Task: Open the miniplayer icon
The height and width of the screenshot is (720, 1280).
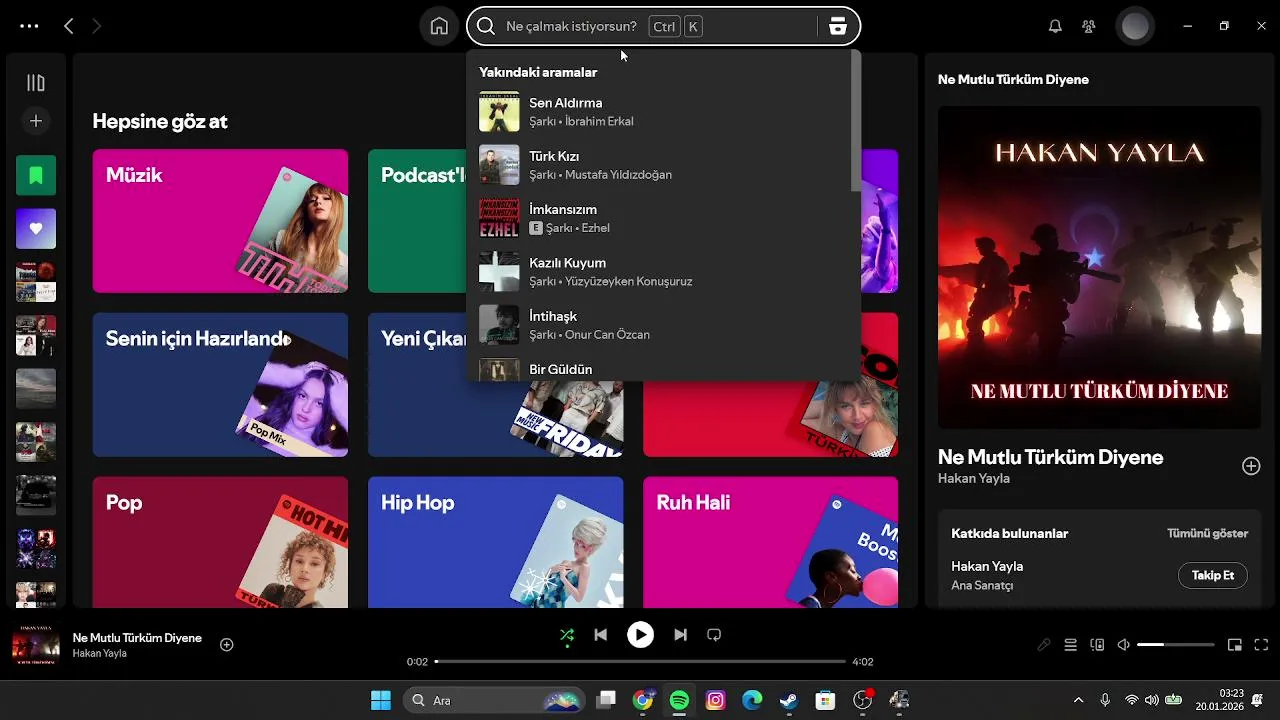Action: pyautogui.click(x=1235, y=645)
